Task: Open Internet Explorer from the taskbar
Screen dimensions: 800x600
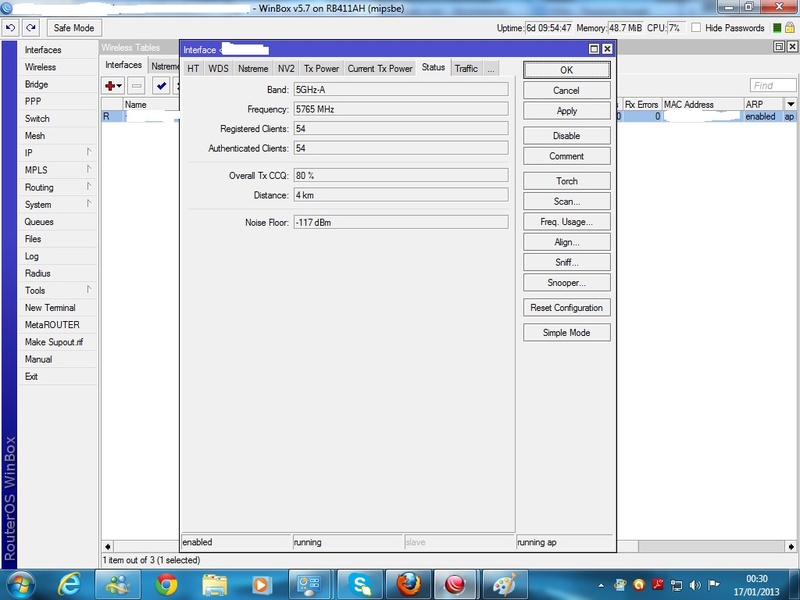Action: (69, 585)
